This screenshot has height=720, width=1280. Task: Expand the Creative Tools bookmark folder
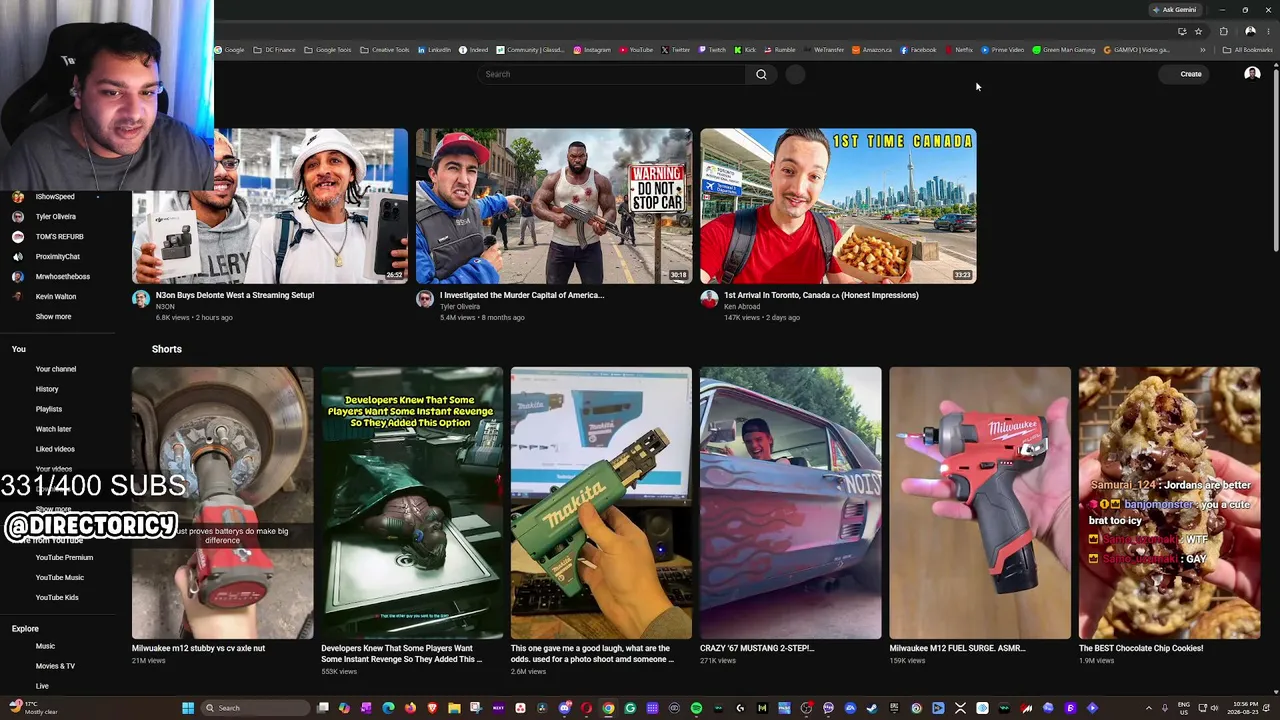384,50
